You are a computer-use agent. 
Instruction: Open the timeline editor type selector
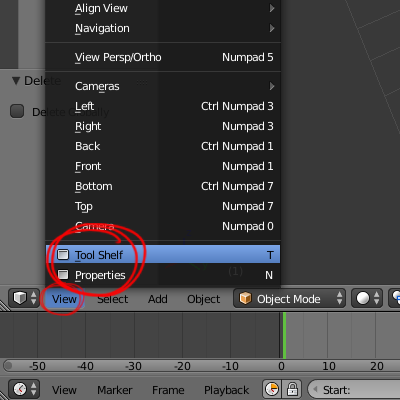[24, 389]
